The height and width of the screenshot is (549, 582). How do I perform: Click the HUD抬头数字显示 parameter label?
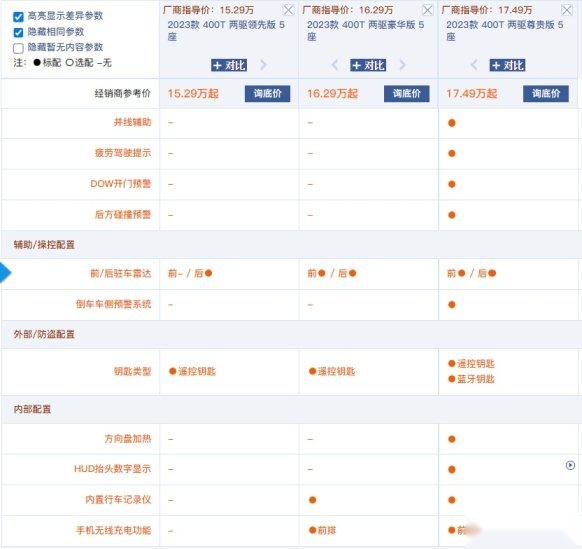coord(112,469)
